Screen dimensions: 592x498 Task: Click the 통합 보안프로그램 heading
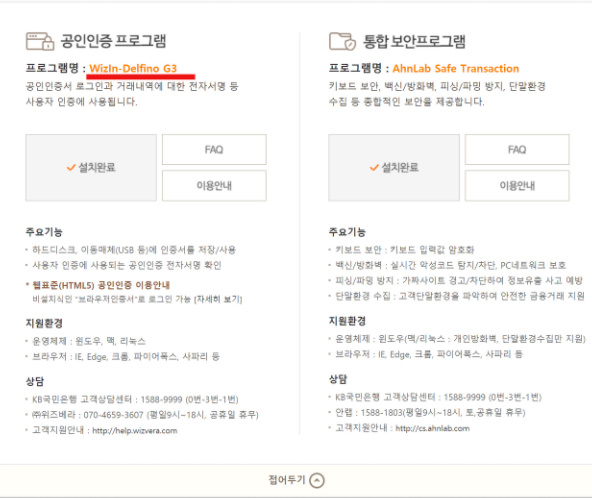(x=414, y=41)
